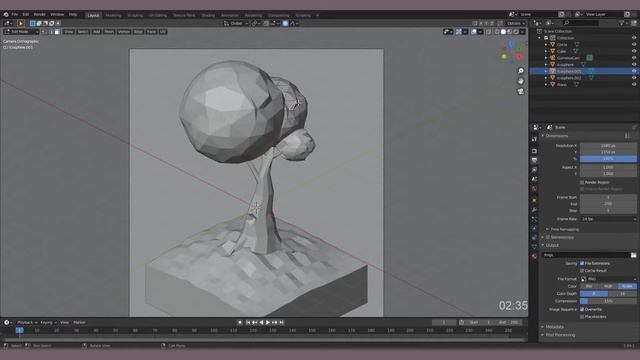Switch to the Modeling workspace tab

point(113,15)
